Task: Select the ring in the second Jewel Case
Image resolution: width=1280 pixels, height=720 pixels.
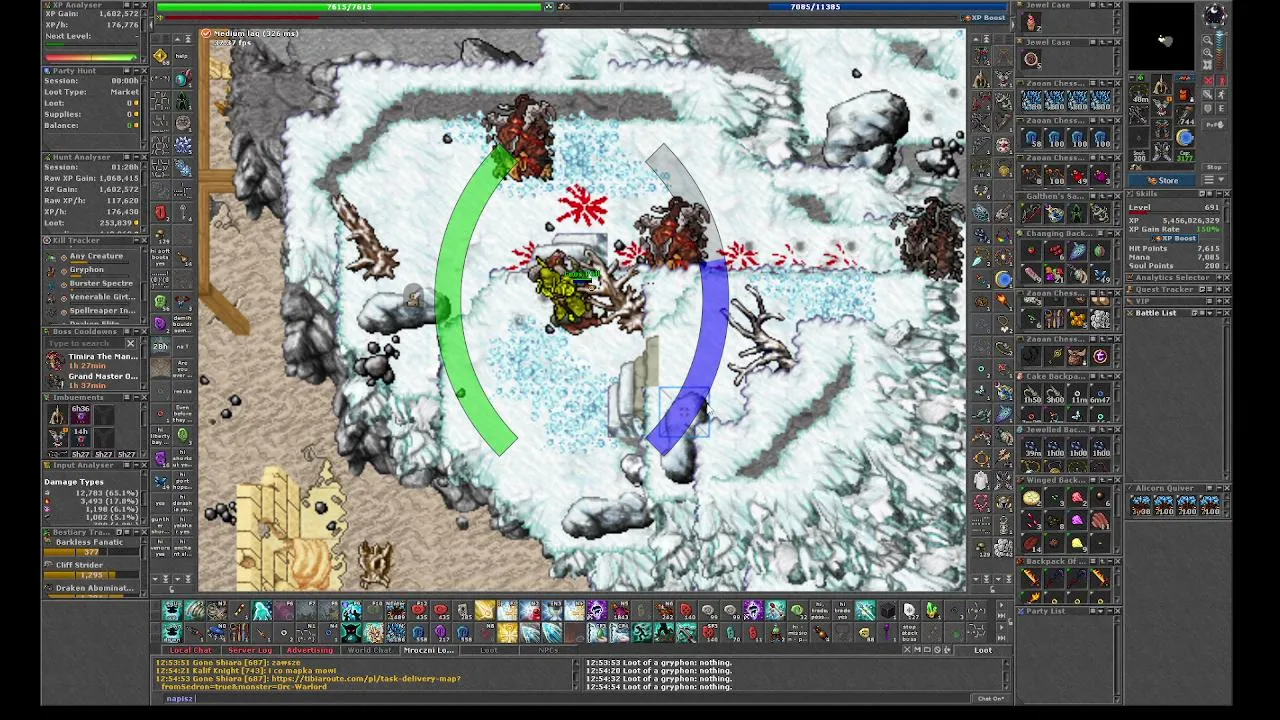Action: (x=1031, y=59)
